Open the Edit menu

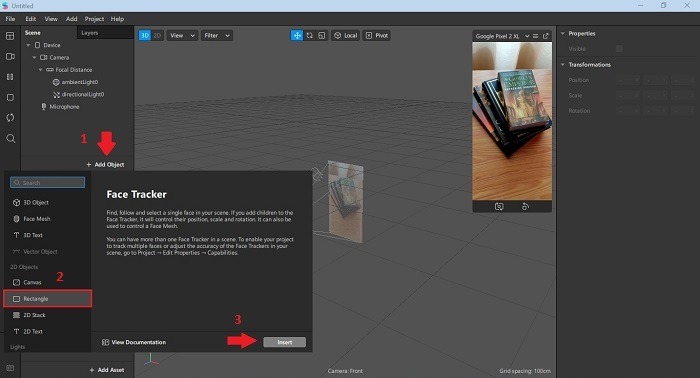[x=30, y=19]
